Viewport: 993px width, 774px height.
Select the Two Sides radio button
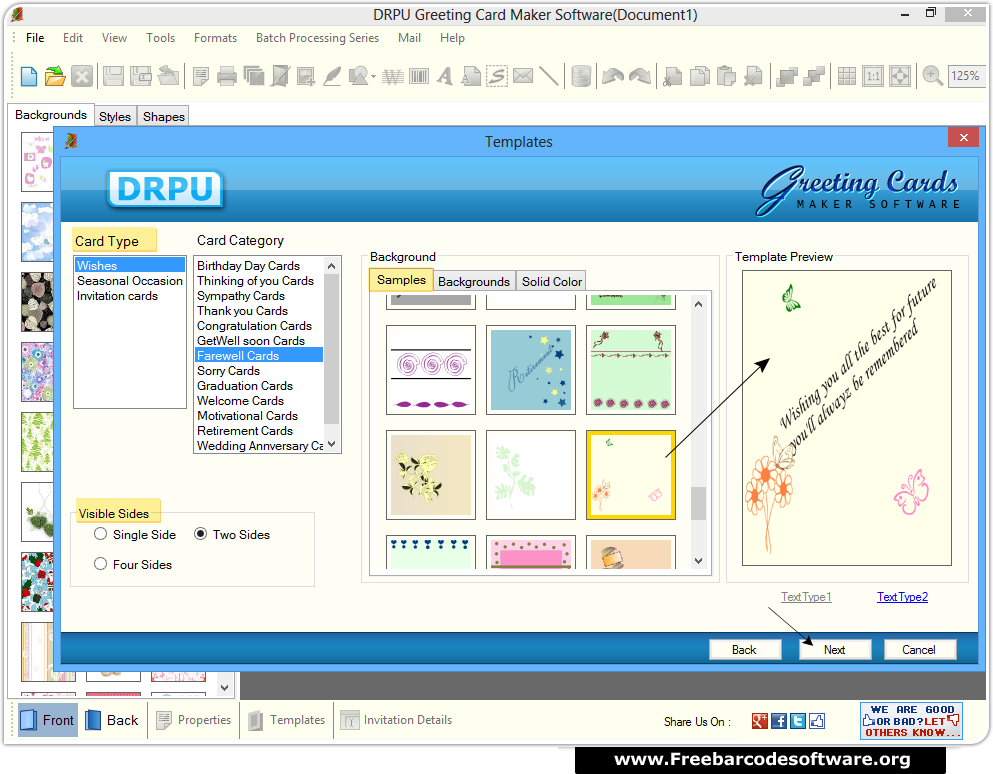coord(200,534)
